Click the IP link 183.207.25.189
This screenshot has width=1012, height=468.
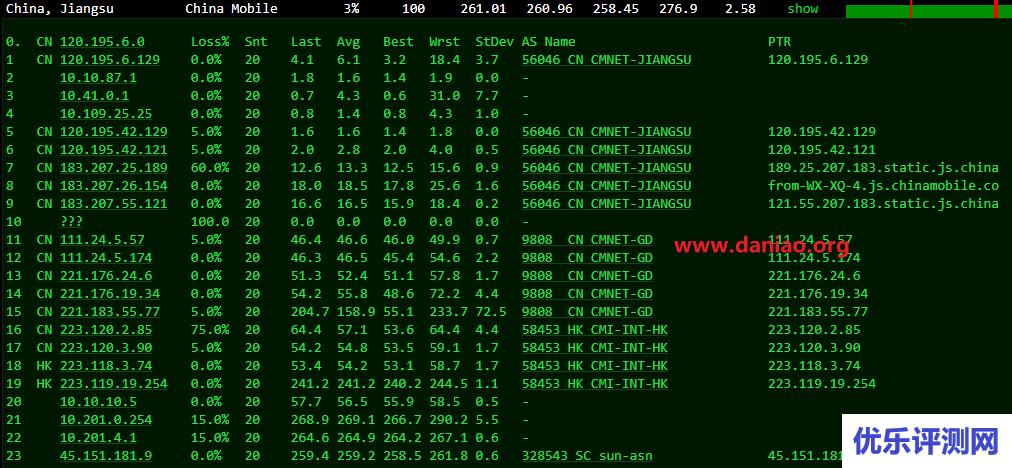tap(114, 168)
